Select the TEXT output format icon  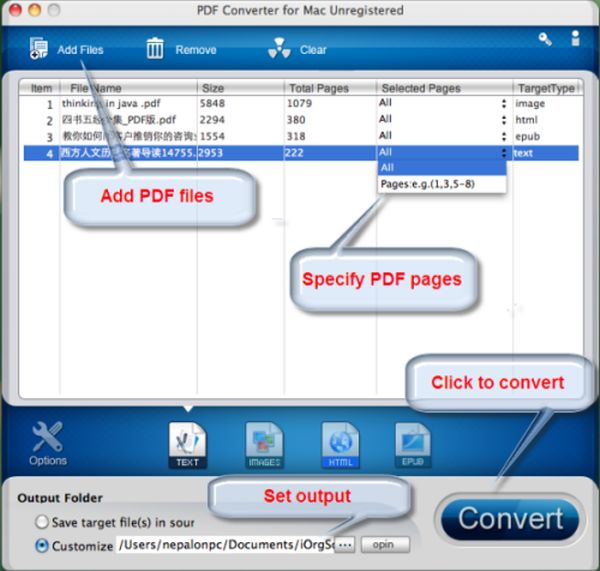188,445
